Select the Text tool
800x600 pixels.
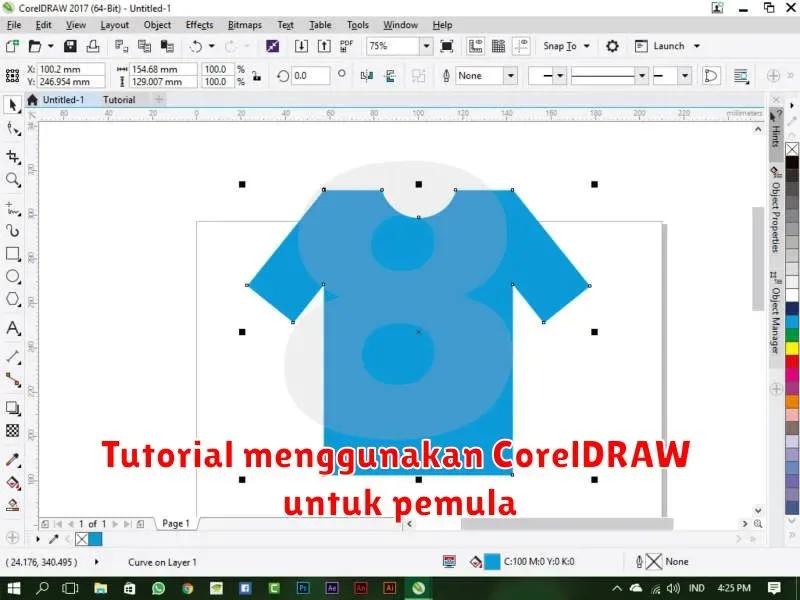pyautogui.click(x=13, y=328)
